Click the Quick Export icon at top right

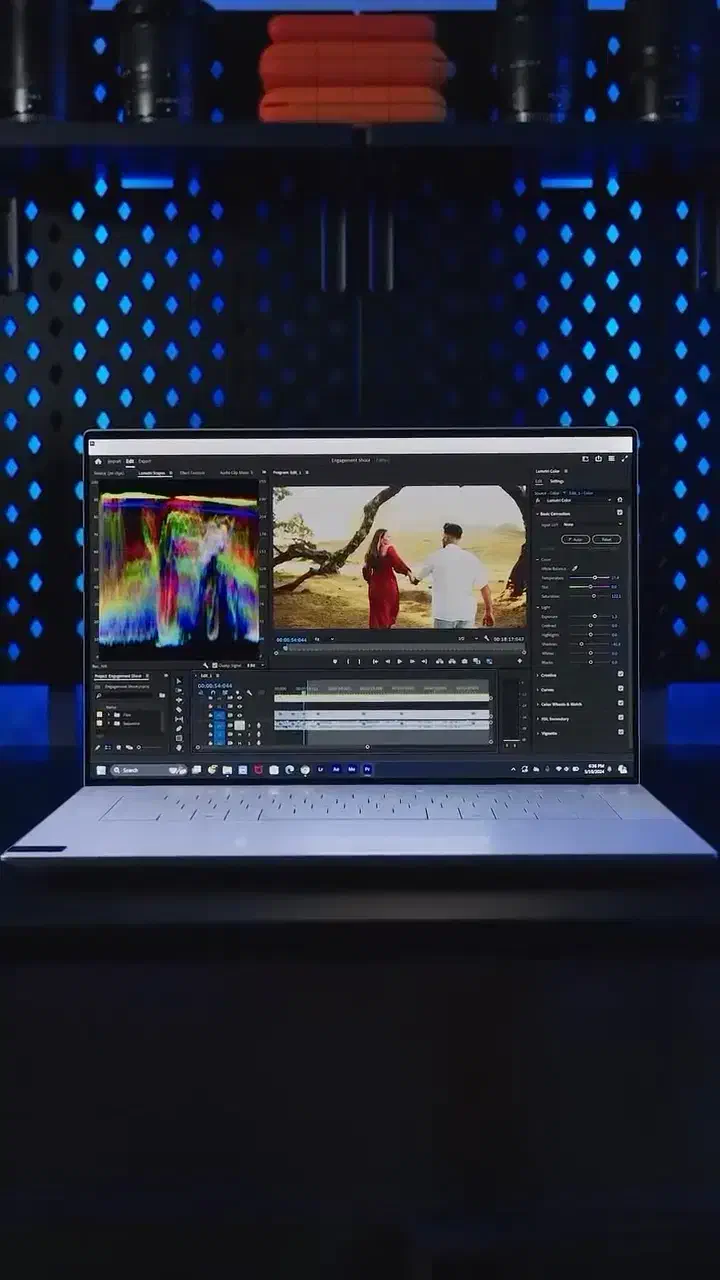click(585, 459)
